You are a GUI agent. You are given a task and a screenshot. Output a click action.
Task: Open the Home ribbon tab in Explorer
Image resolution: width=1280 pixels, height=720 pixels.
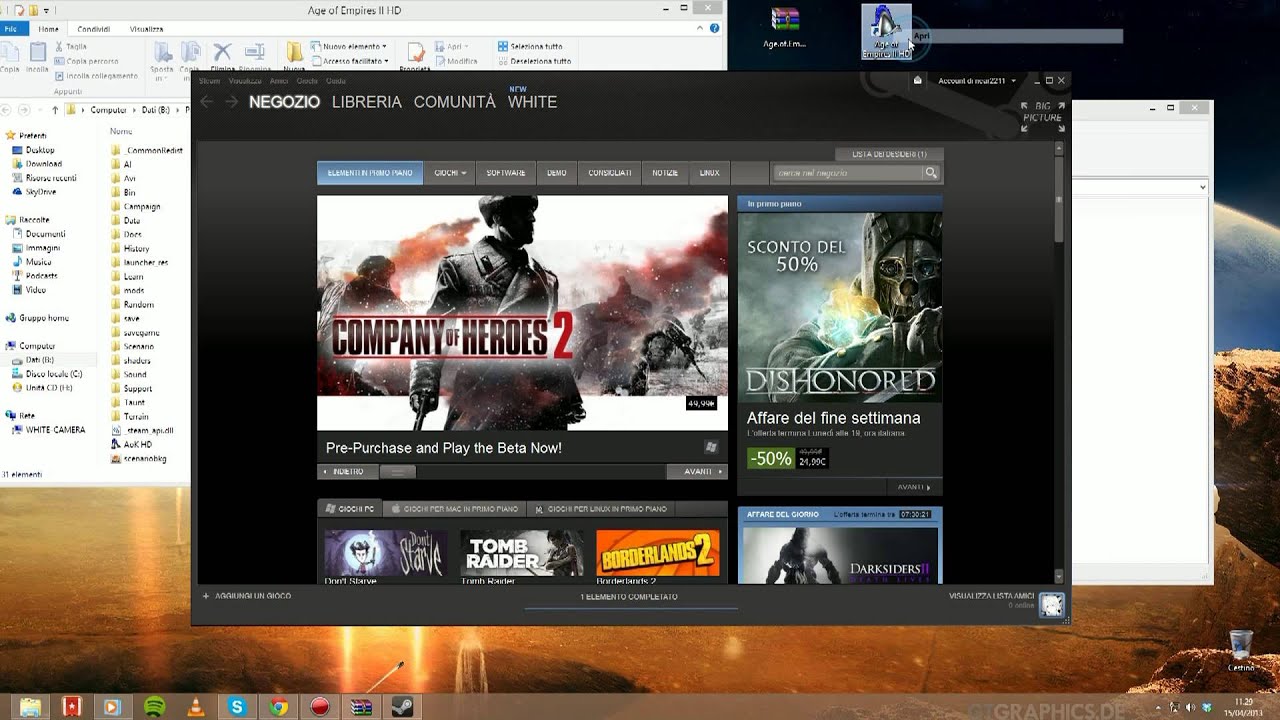(48, 29)
